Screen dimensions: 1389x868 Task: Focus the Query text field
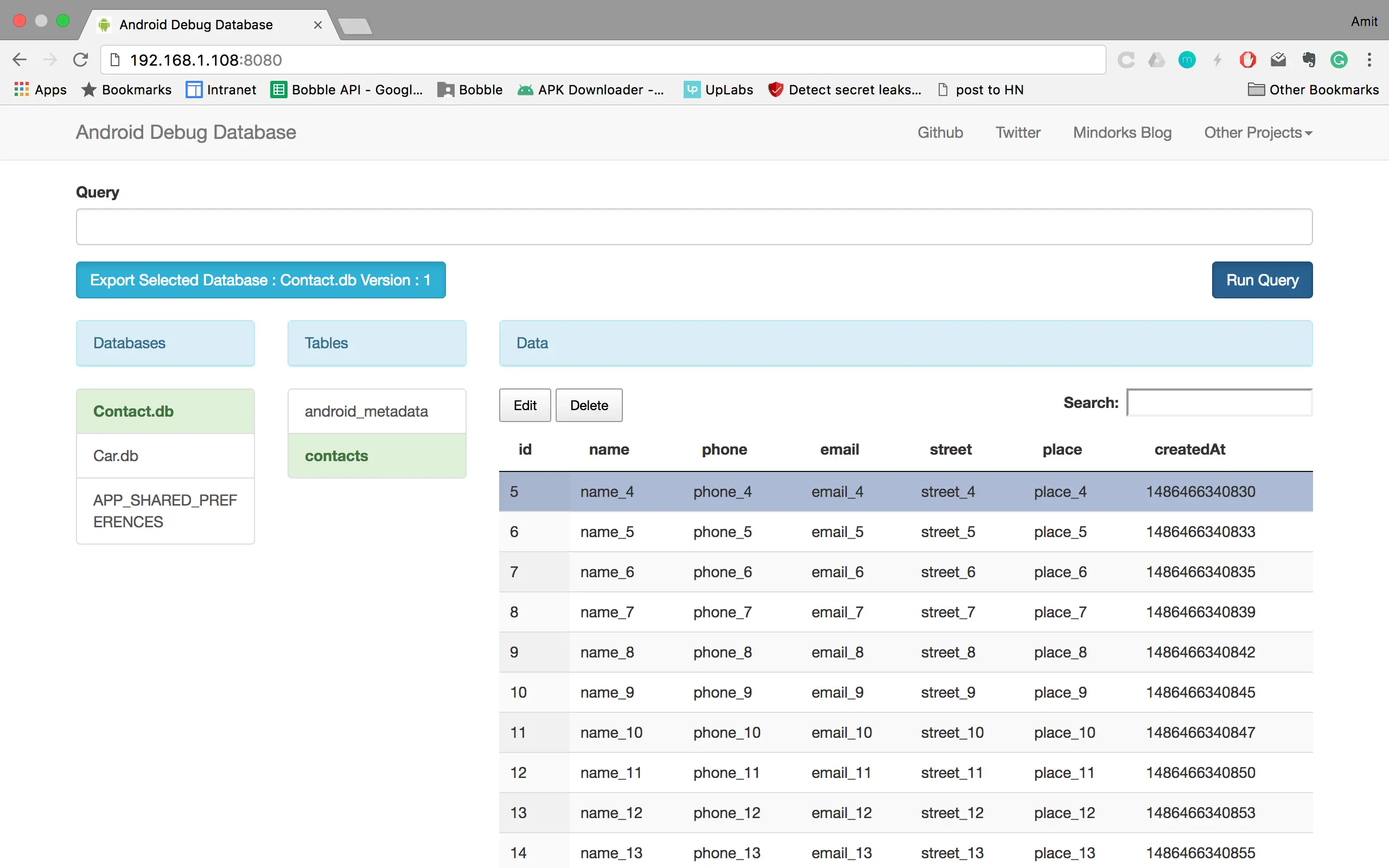pyautogui.click(x=694, y=227)
